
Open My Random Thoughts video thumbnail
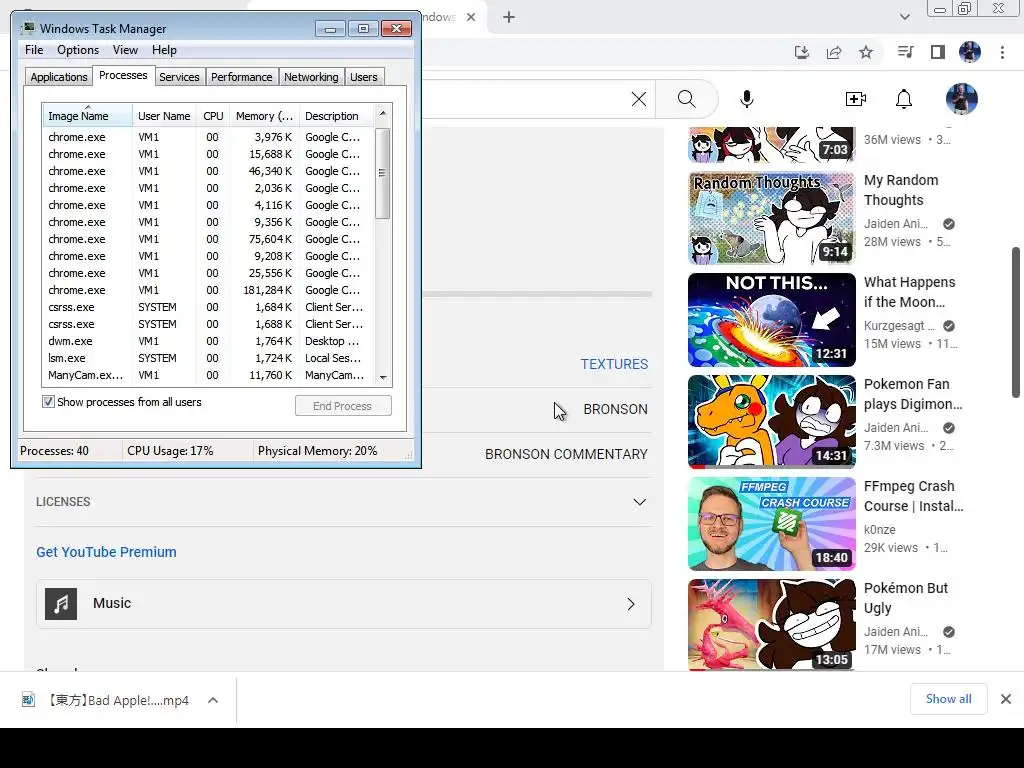[771, 218]
